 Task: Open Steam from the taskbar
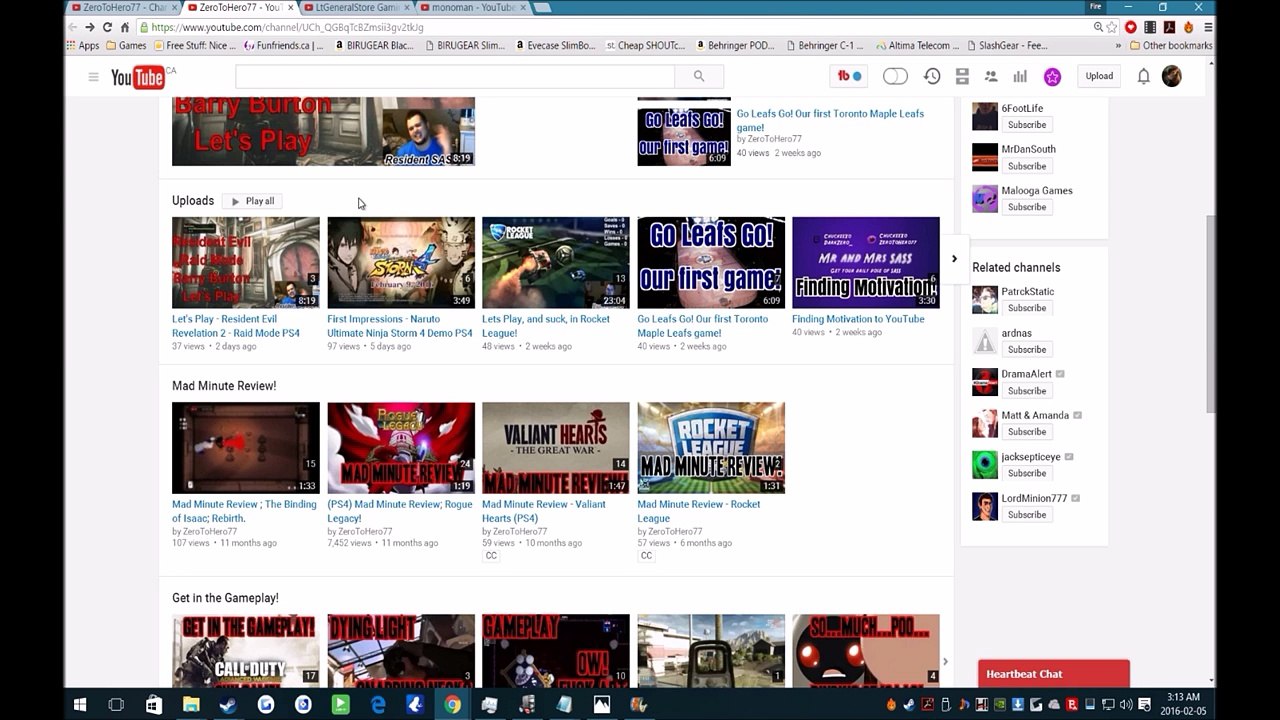point(228,705)
